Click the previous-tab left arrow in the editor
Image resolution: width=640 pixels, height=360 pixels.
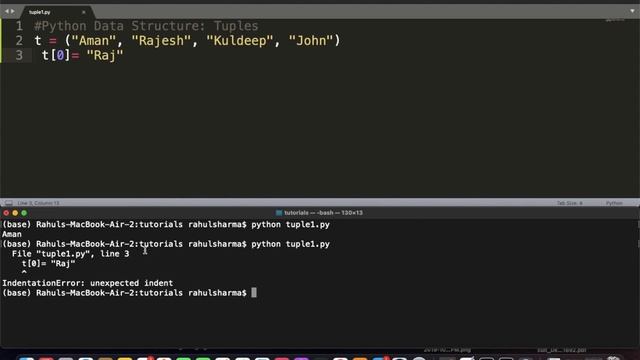point(6,11)
